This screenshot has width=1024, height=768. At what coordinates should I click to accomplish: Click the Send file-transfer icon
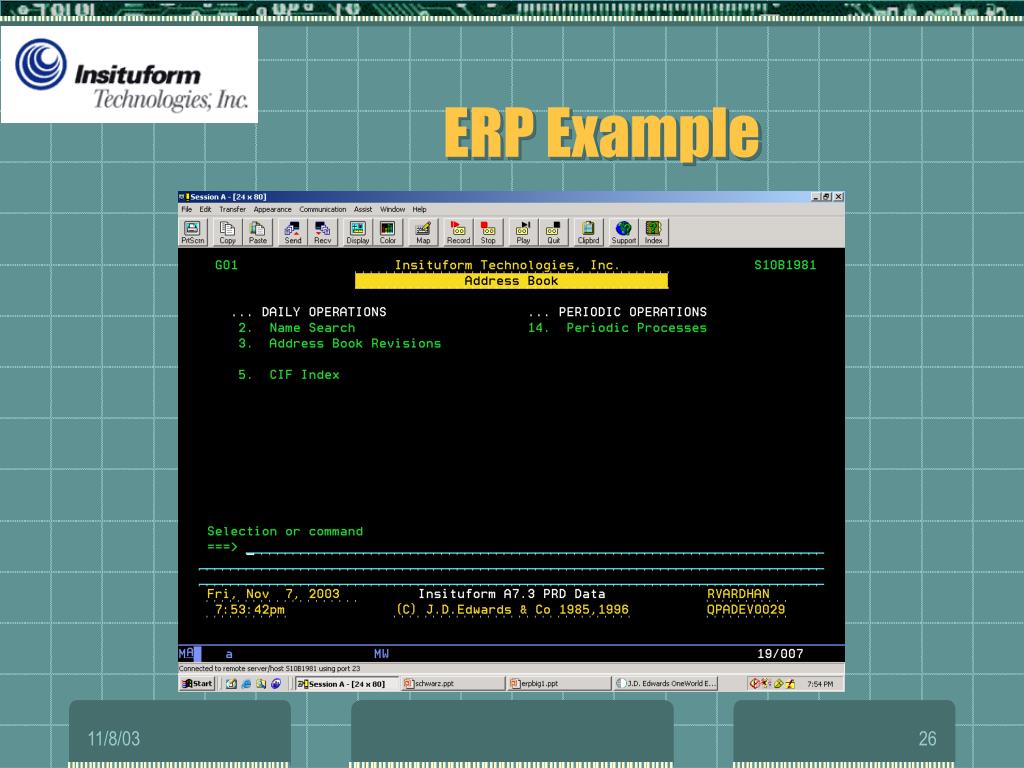click(293, 232)
